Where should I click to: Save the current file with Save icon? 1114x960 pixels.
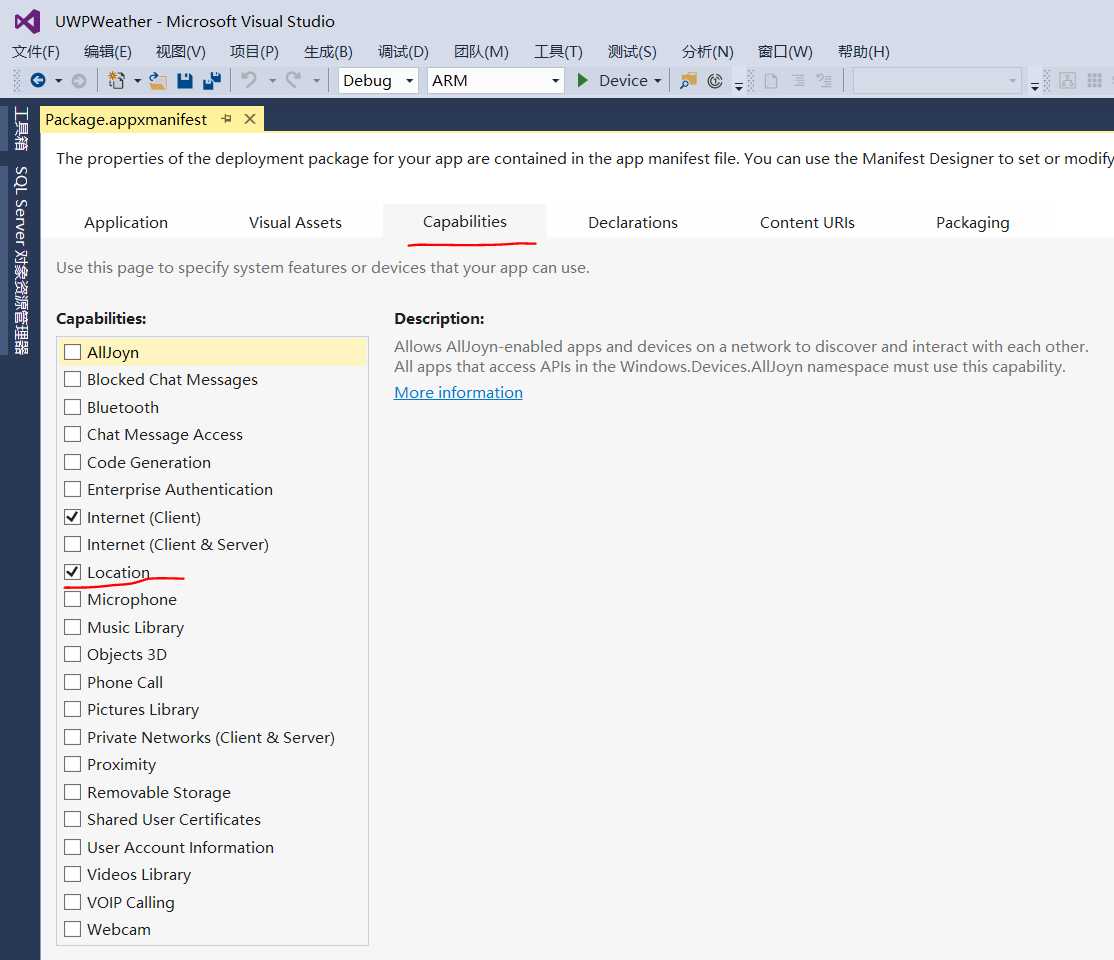(185, 81)
